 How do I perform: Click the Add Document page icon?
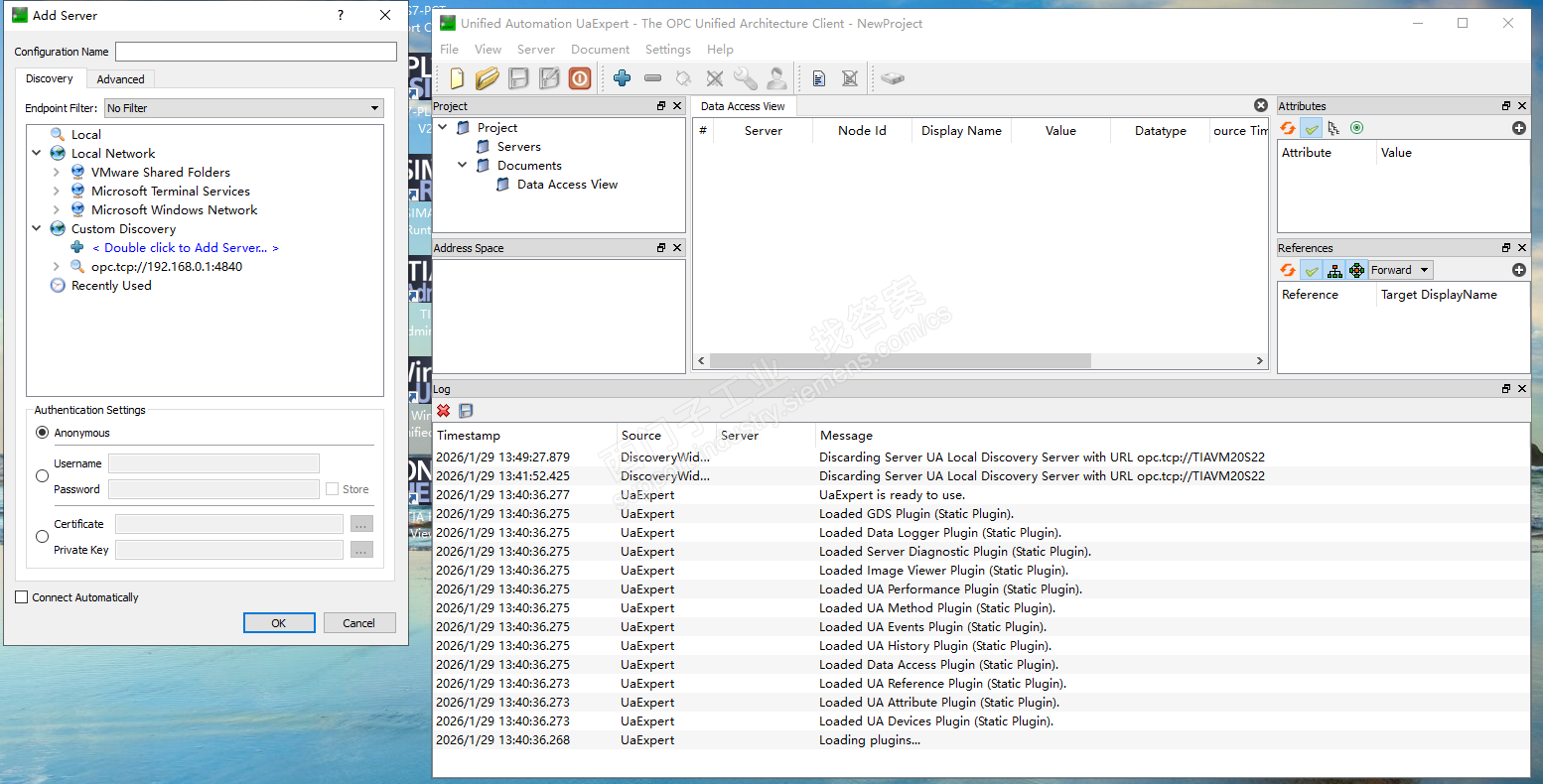(819, 78)
